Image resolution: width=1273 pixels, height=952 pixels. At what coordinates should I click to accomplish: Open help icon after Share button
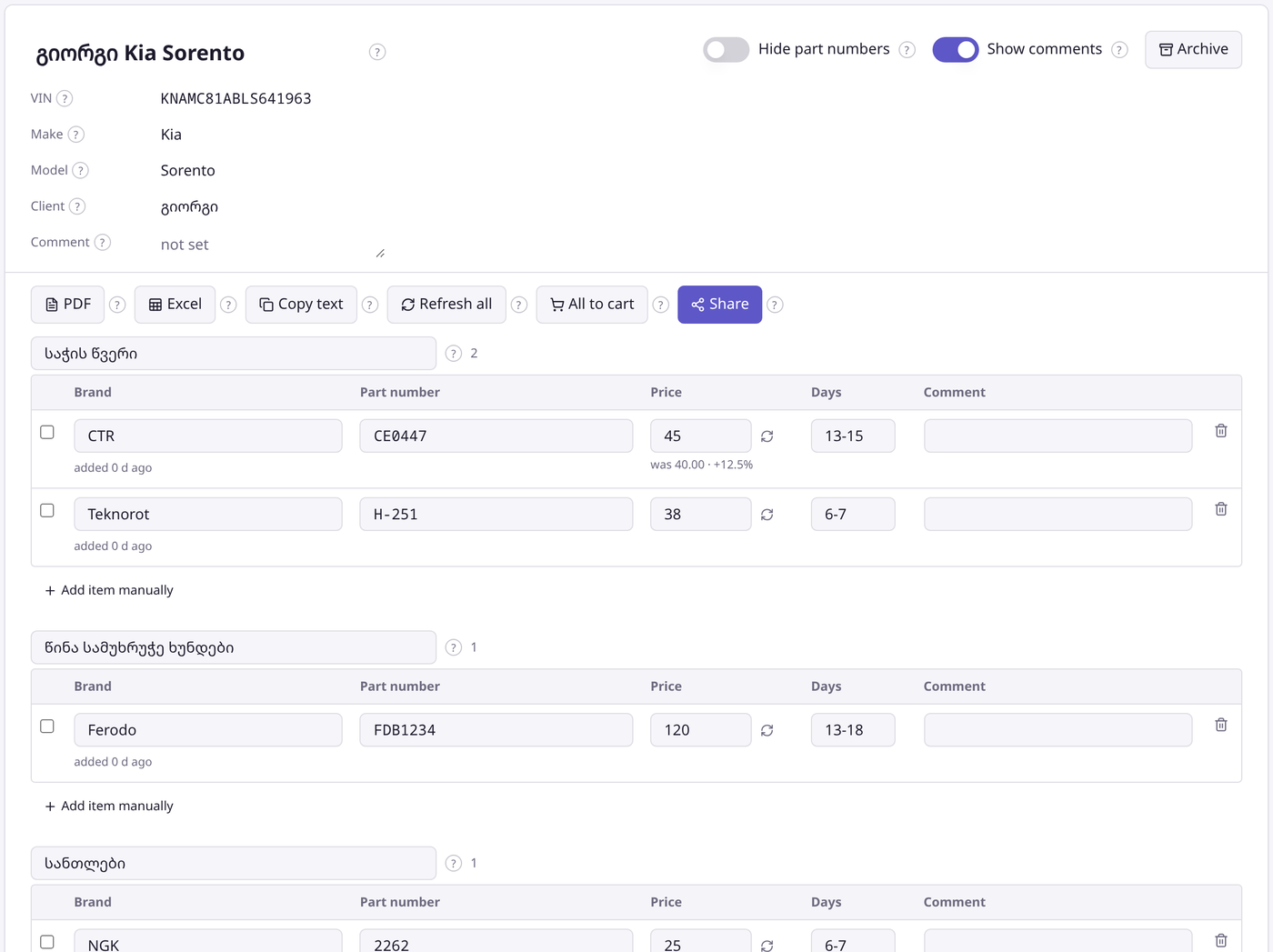point(775,305)
